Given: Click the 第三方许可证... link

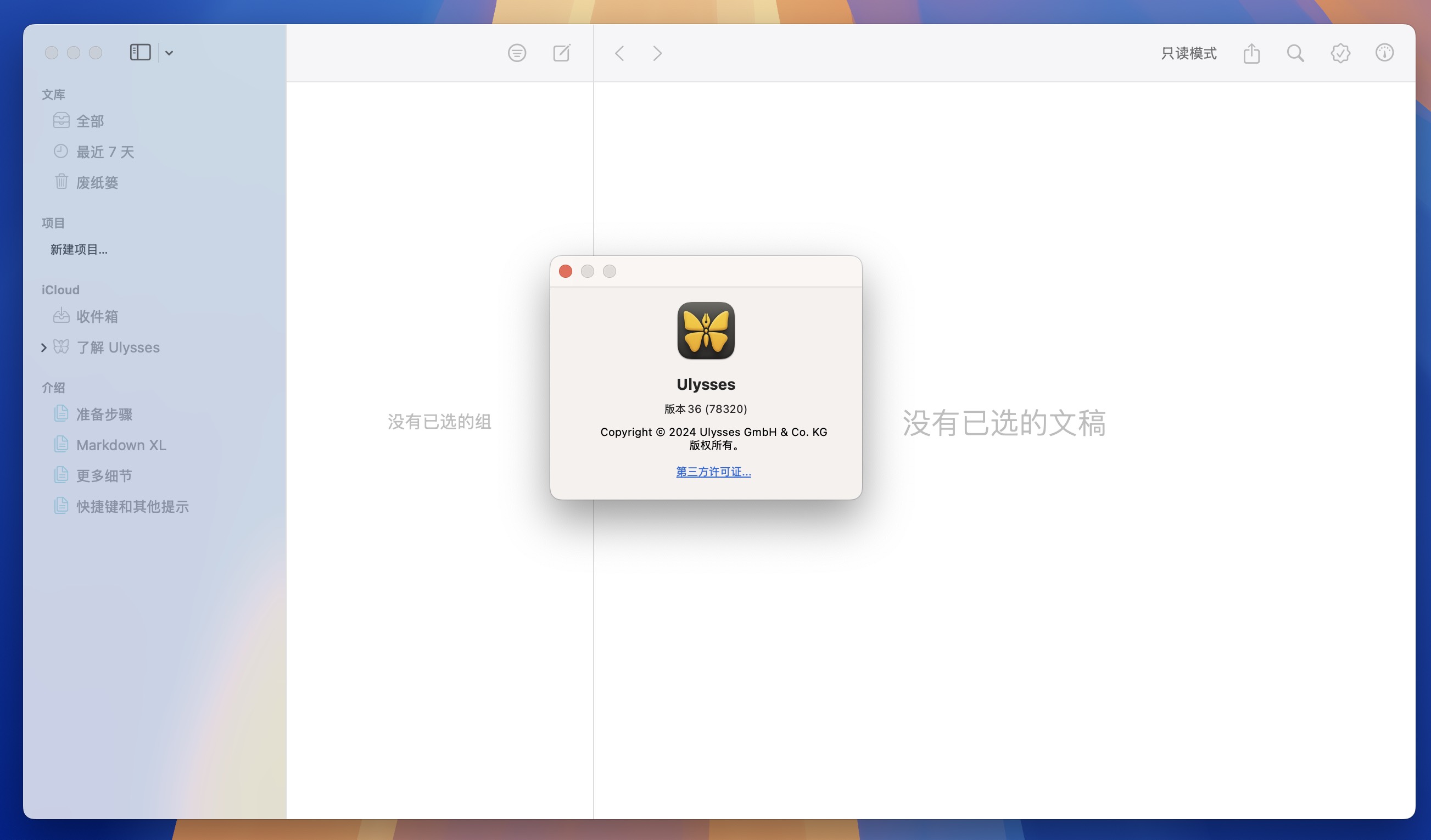Looking at the screenshot, I should coord(713,472).
